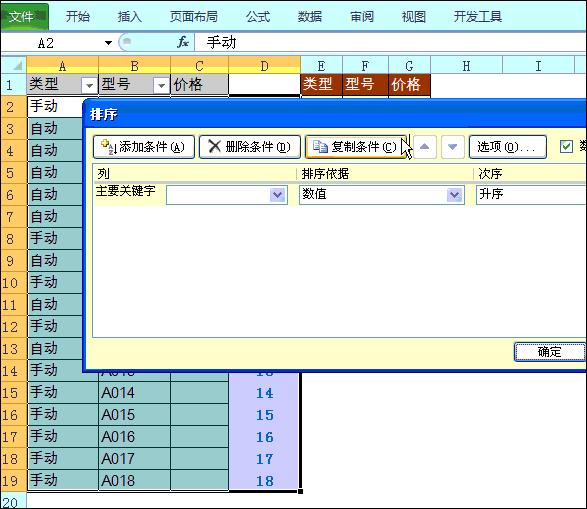Open the 文件 File tab
Screen dimensions: 587x509
tap(24, 16)
